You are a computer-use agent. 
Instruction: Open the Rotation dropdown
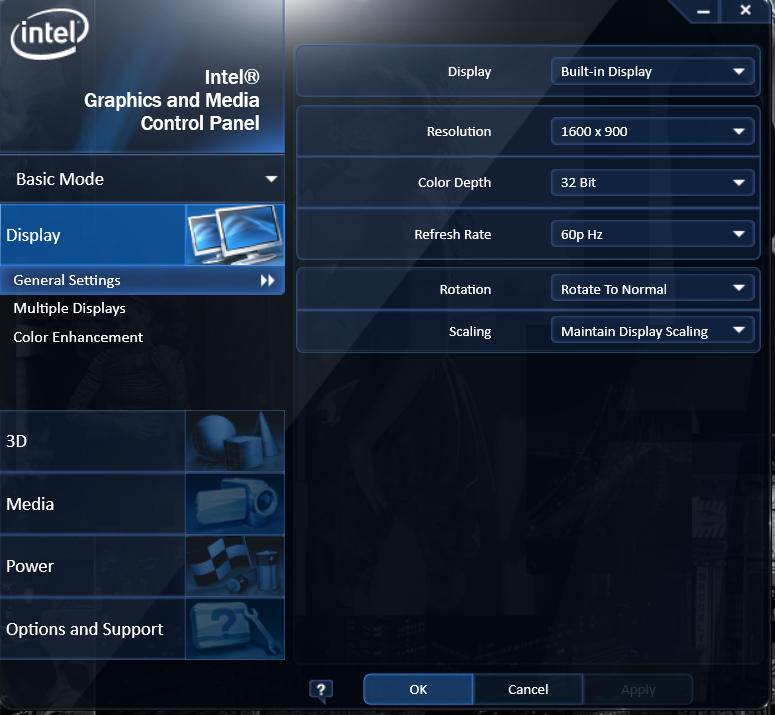point(652,289)
